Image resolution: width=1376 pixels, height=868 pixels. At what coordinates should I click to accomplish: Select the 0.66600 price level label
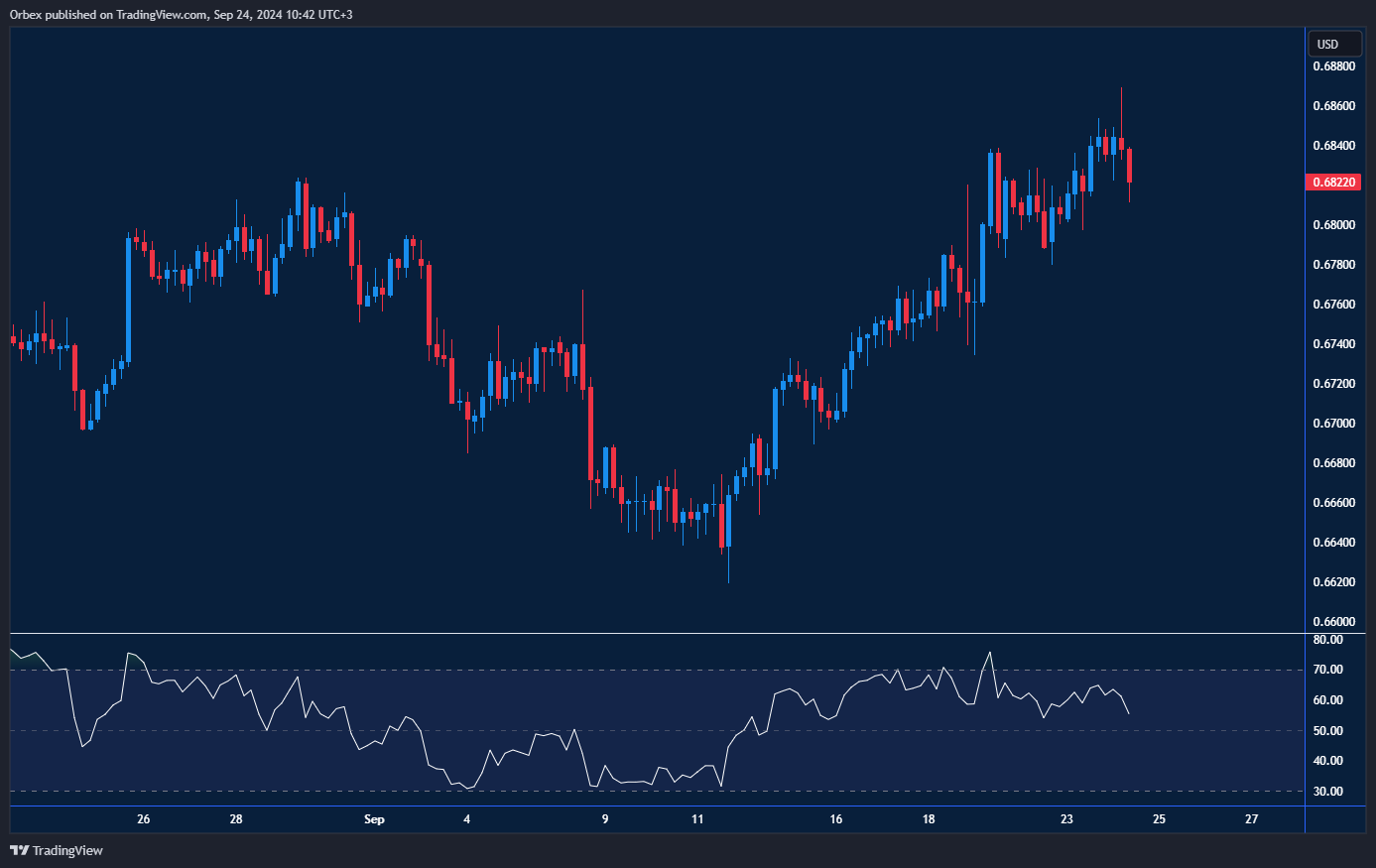click(1334, 503)
